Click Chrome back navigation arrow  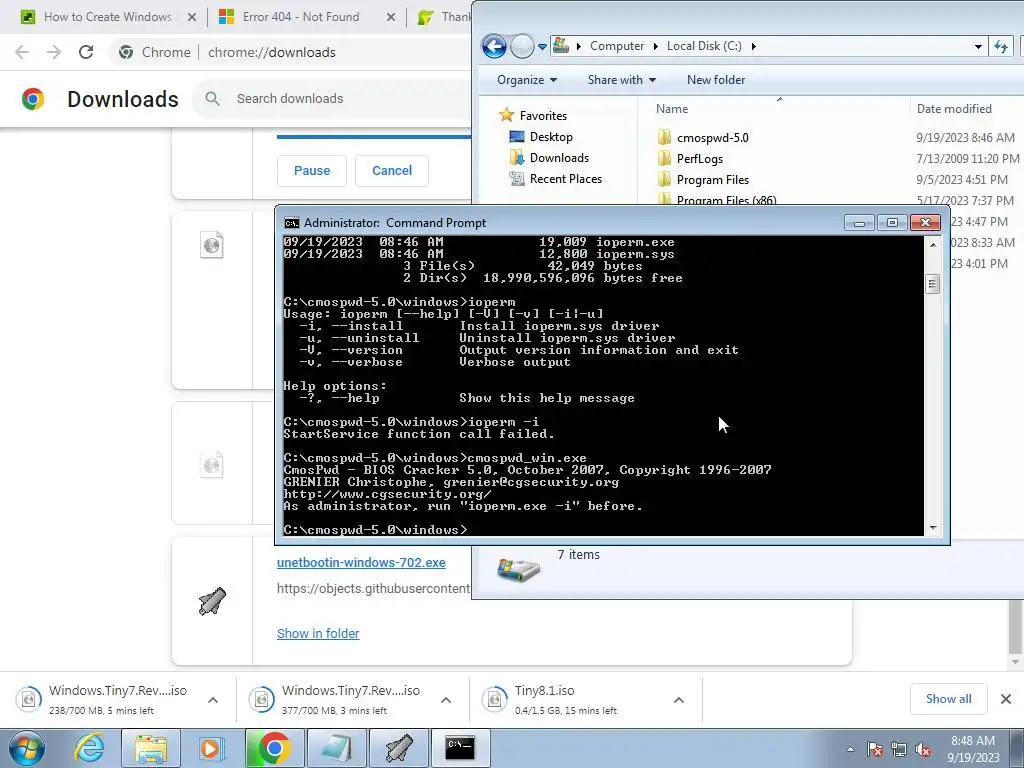(x=22, y=52)
